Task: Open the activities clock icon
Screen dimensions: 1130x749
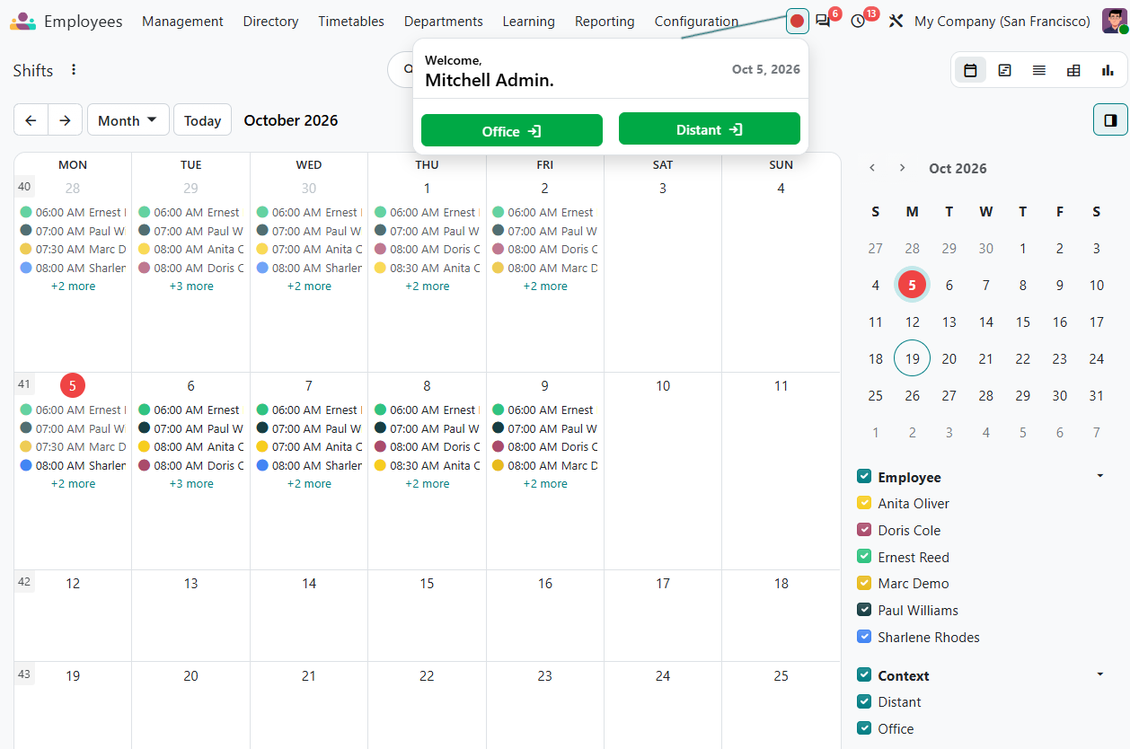Action: coord(858,21)
